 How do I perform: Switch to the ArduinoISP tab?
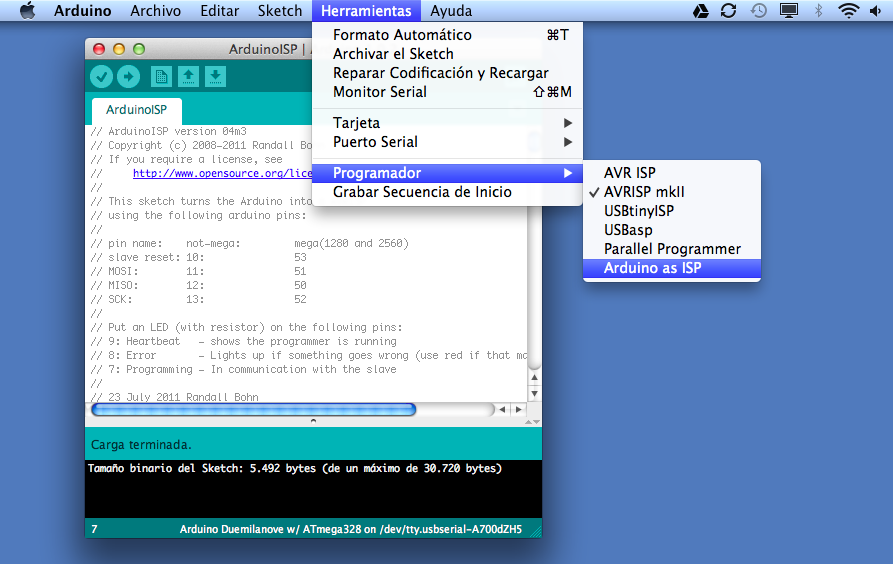tap(137, 110)
